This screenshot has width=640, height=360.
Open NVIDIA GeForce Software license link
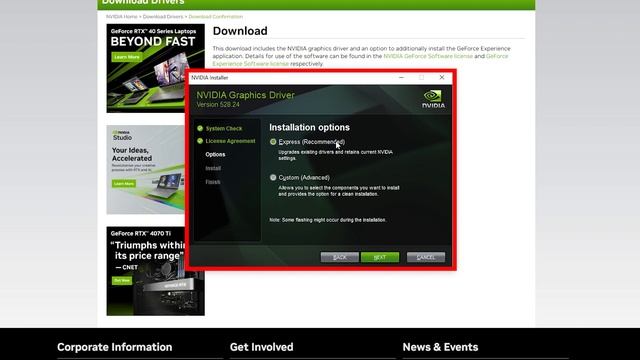pos(428,56)
